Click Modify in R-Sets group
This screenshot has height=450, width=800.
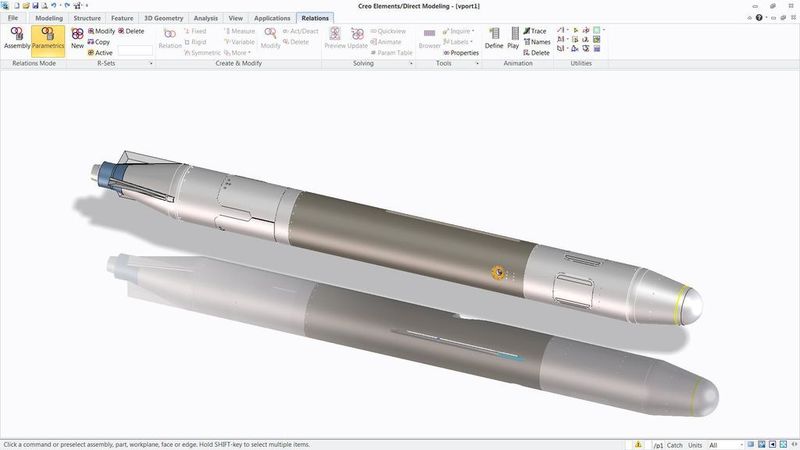pyautogui.click(x=100, y=31)
